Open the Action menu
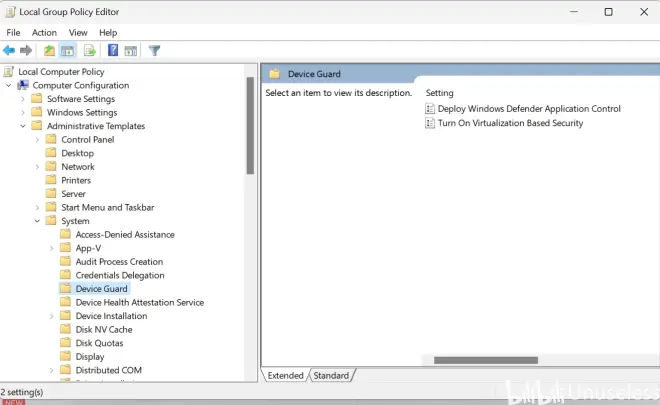 pyautogui.click(x=44, y=32)
